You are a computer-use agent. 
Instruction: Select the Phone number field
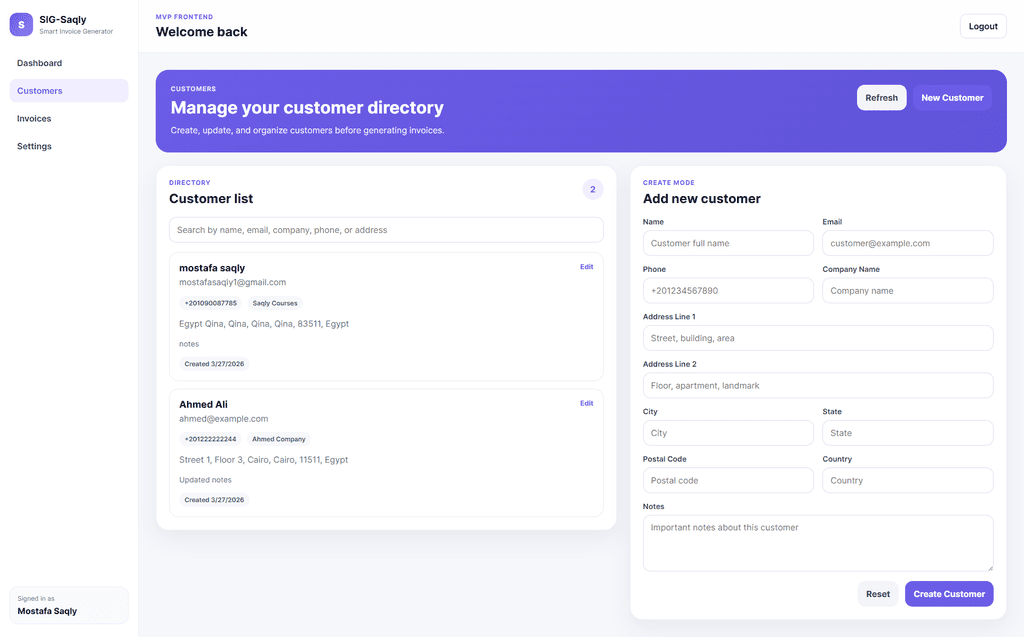[x=728, y=291]
